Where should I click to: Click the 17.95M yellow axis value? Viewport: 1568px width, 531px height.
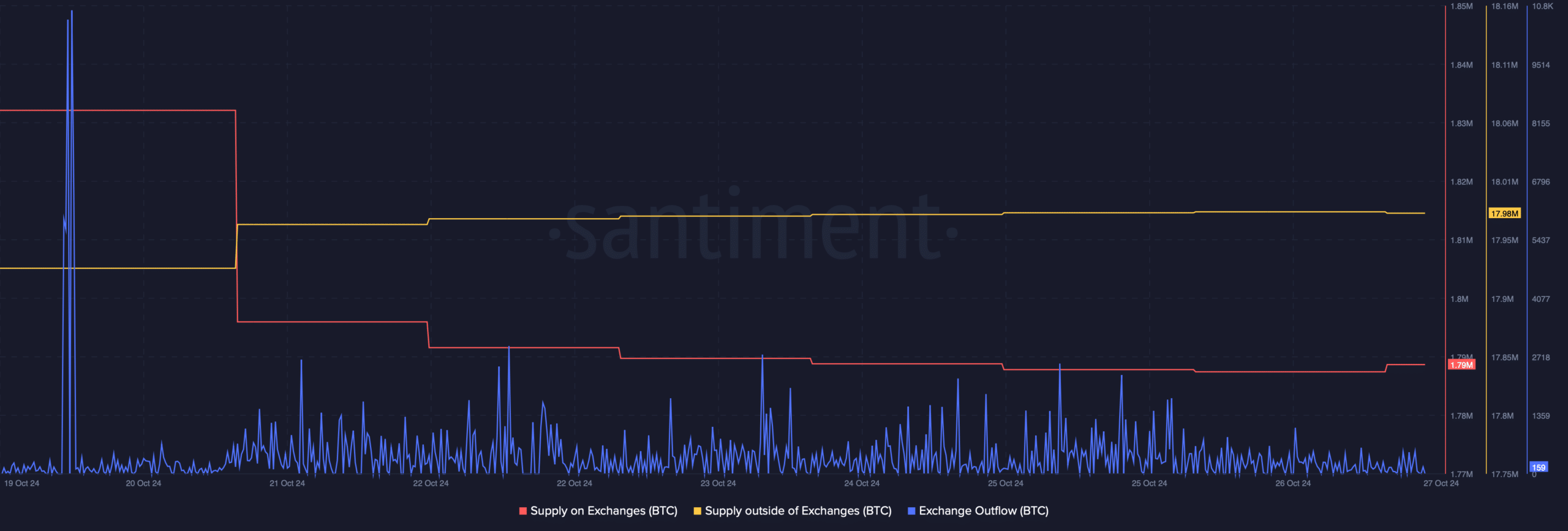tap(1504, 240)
